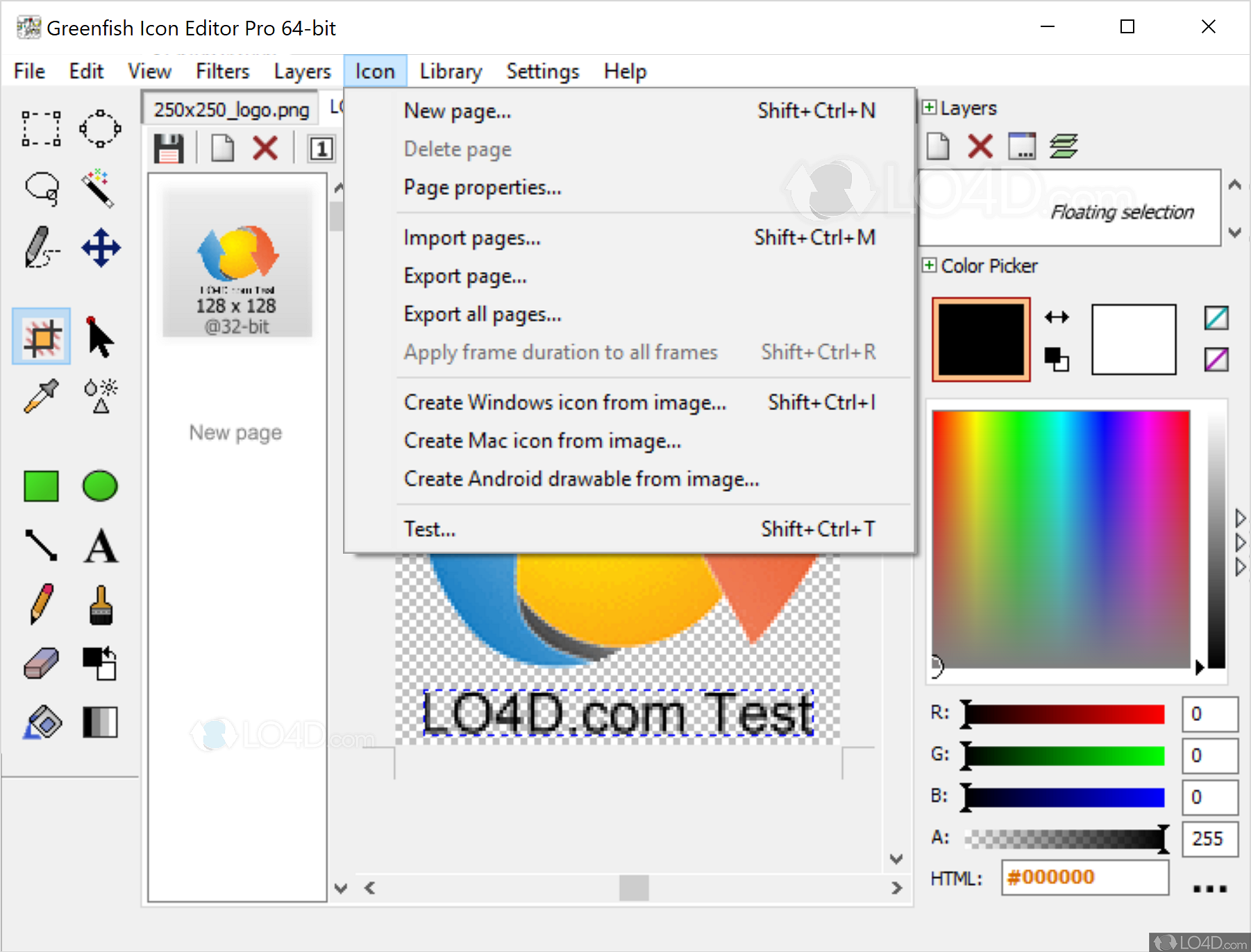
Task: Expand the Color Picker section
Action: coord(930,265)
